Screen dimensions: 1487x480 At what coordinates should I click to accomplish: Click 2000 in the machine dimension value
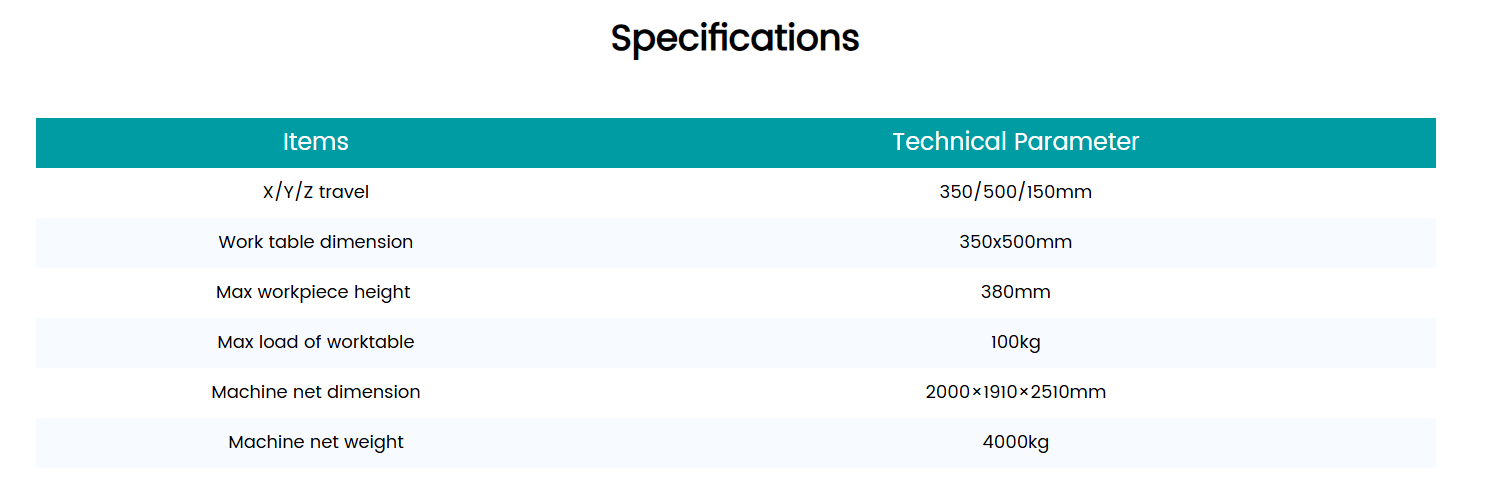pyautogui.click(x=947, y=392)
